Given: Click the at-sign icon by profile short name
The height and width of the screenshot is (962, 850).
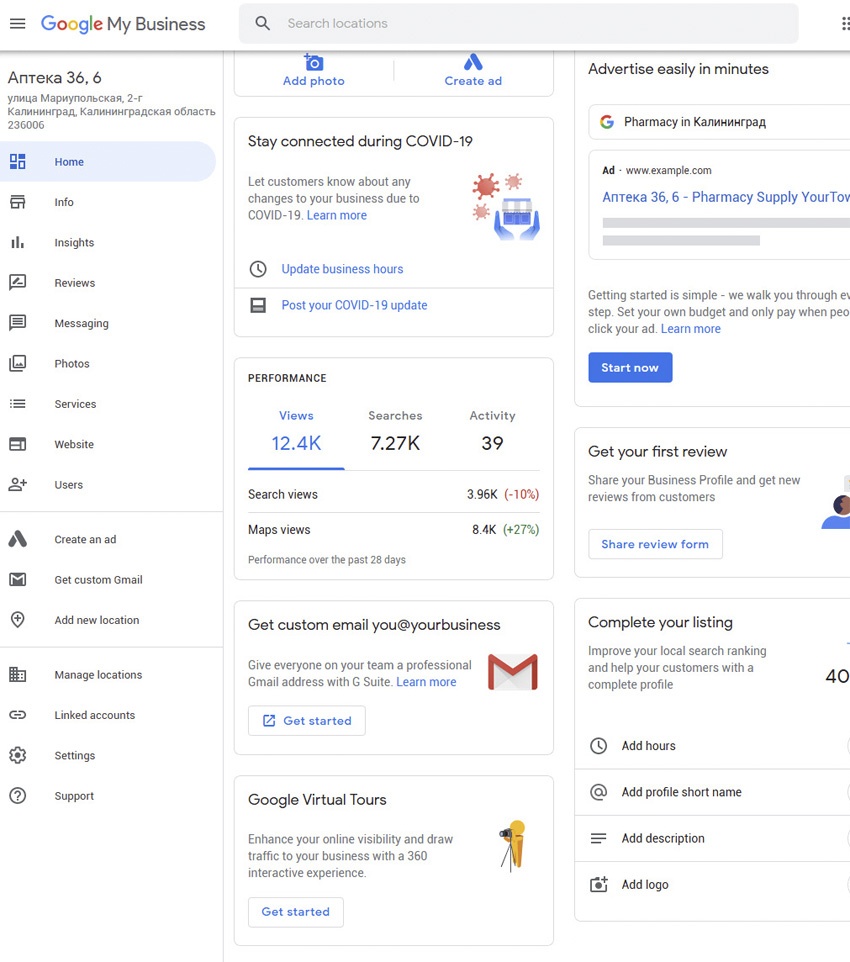Looking at the screenshot, I should 598,792.
